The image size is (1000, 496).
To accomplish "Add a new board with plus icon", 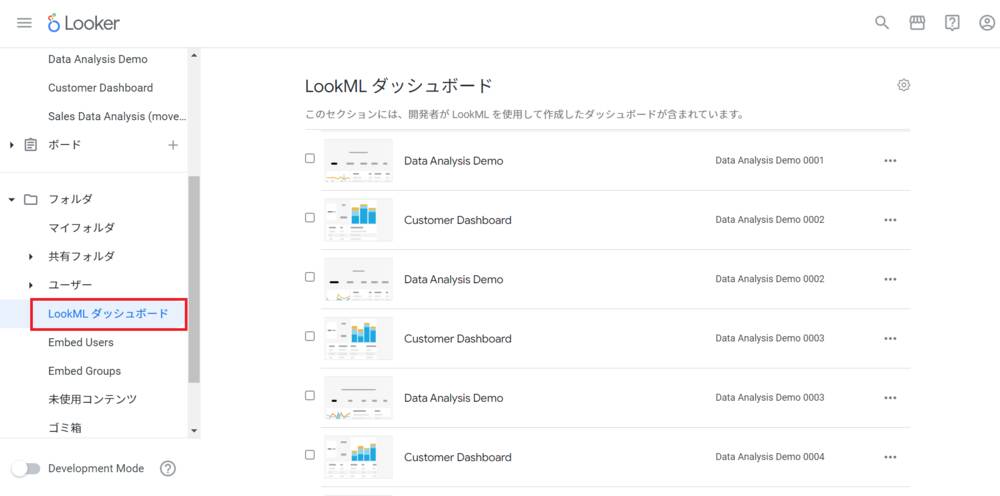I will pos(173,145).
